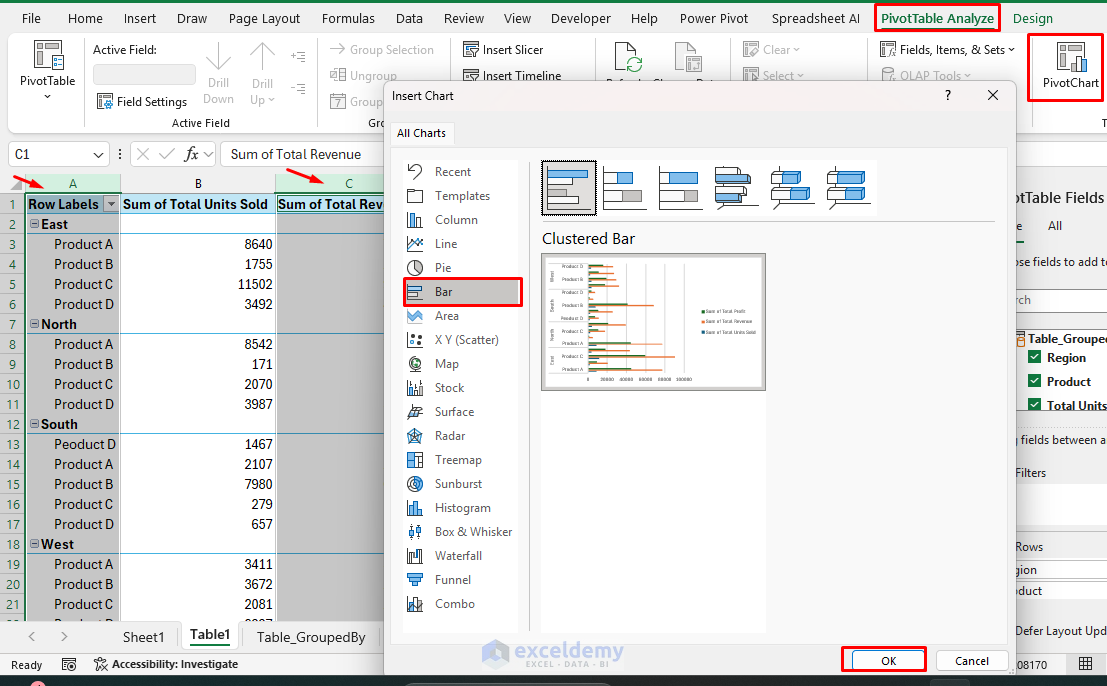Open the Row Labels filter dropdown
The width and height of the screenshot is (1107, 686).
click(110, 204)
